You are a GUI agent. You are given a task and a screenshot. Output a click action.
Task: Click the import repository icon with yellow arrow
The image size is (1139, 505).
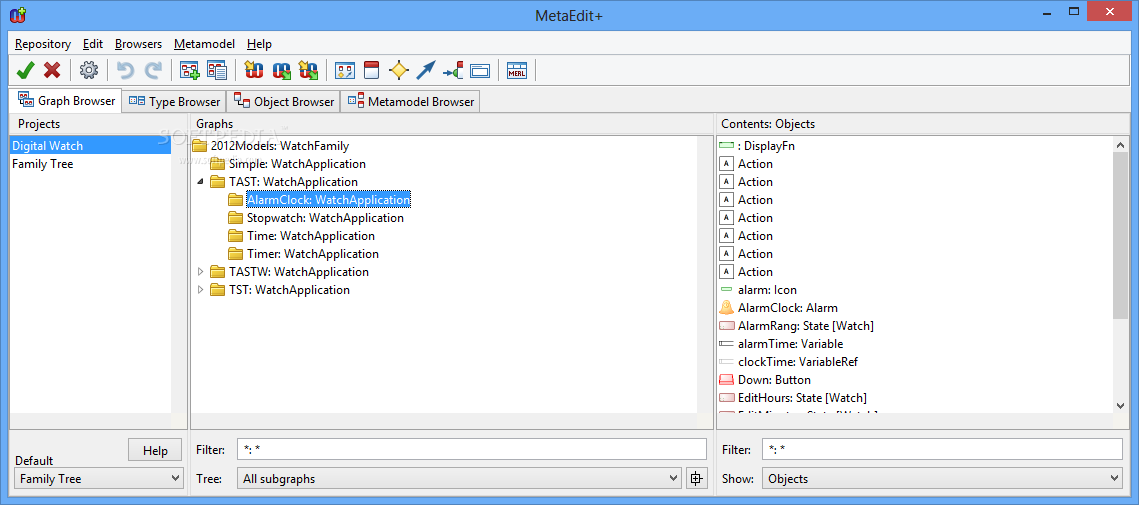(254, 70)
